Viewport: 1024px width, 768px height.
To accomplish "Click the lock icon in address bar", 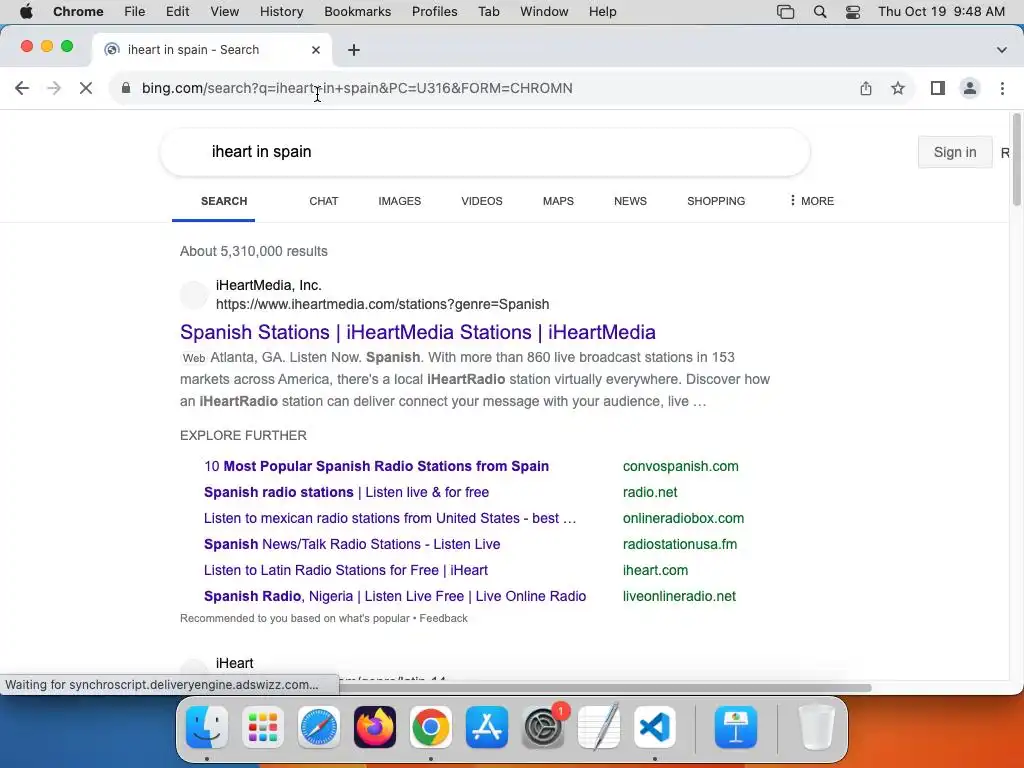I will pyautogui.click(x=126, y=88).
